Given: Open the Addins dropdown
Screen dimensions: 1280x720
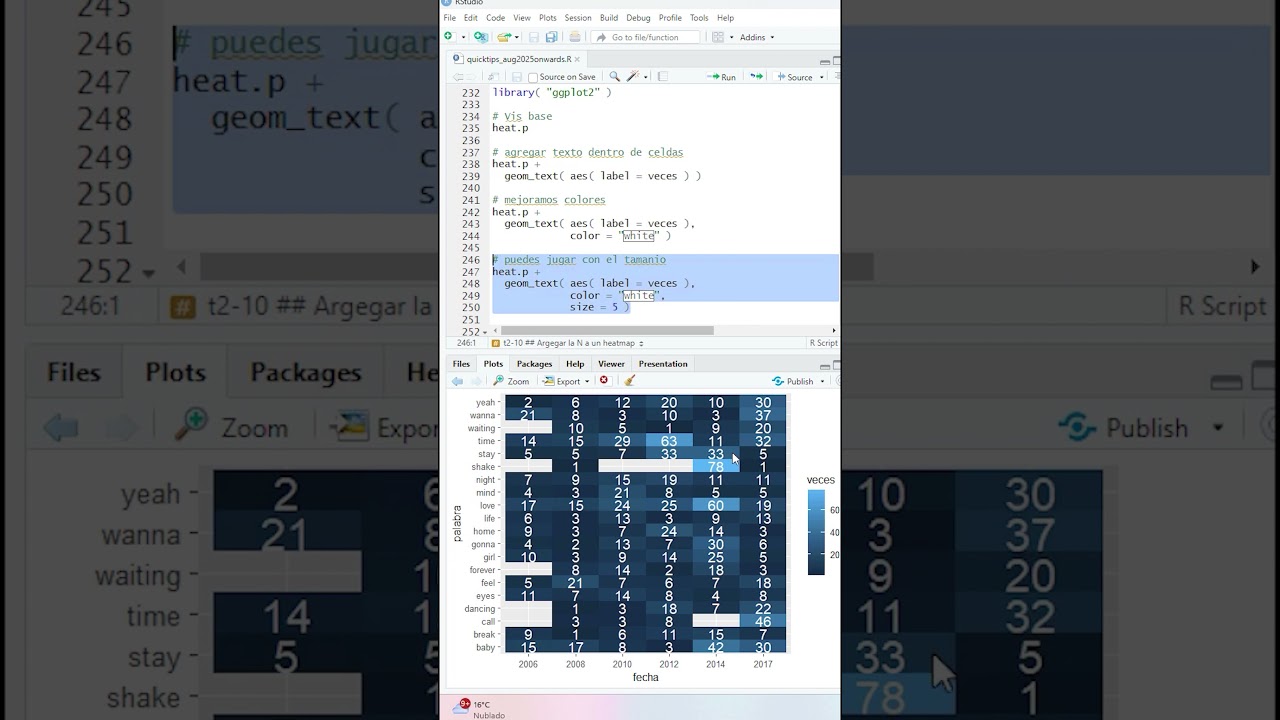Looking at the screenshot, I should [756, 37].
